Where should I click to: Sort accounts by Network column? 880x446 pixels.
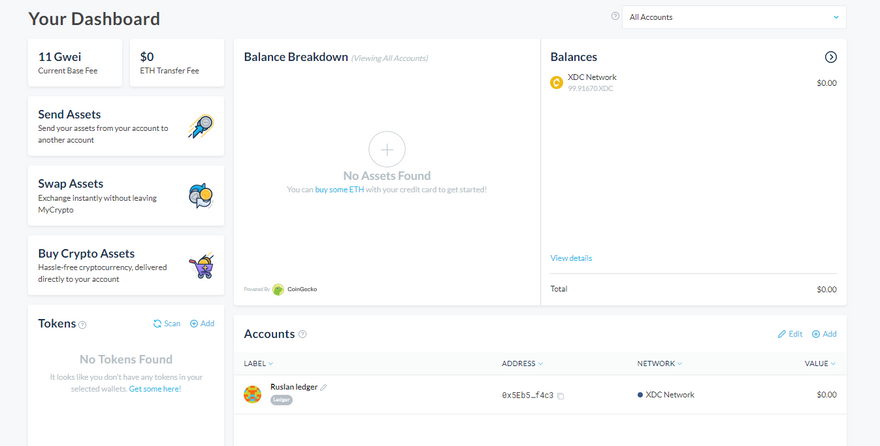click(x=659, y=363)
